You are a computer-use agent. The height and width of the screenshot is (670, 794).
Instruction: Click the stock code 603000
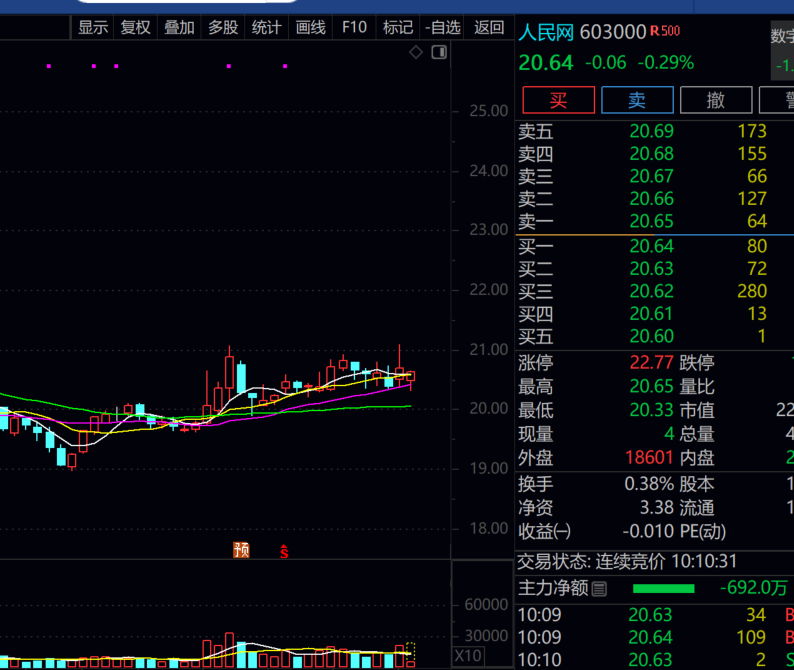point(613,32)
